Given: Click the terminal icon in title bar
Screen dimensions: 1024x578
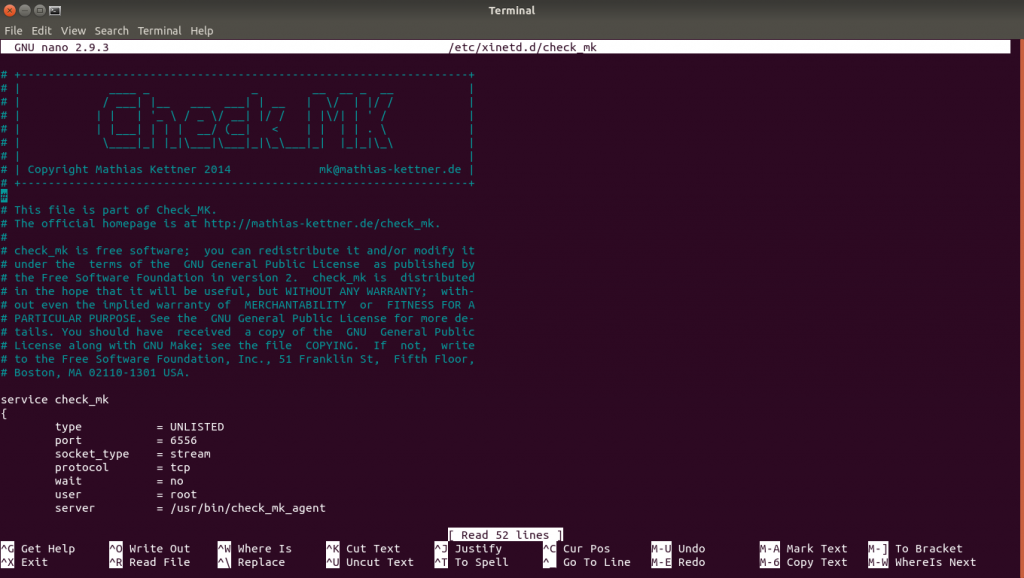Looking at the screenshot, I should click(x=56, y=10).
